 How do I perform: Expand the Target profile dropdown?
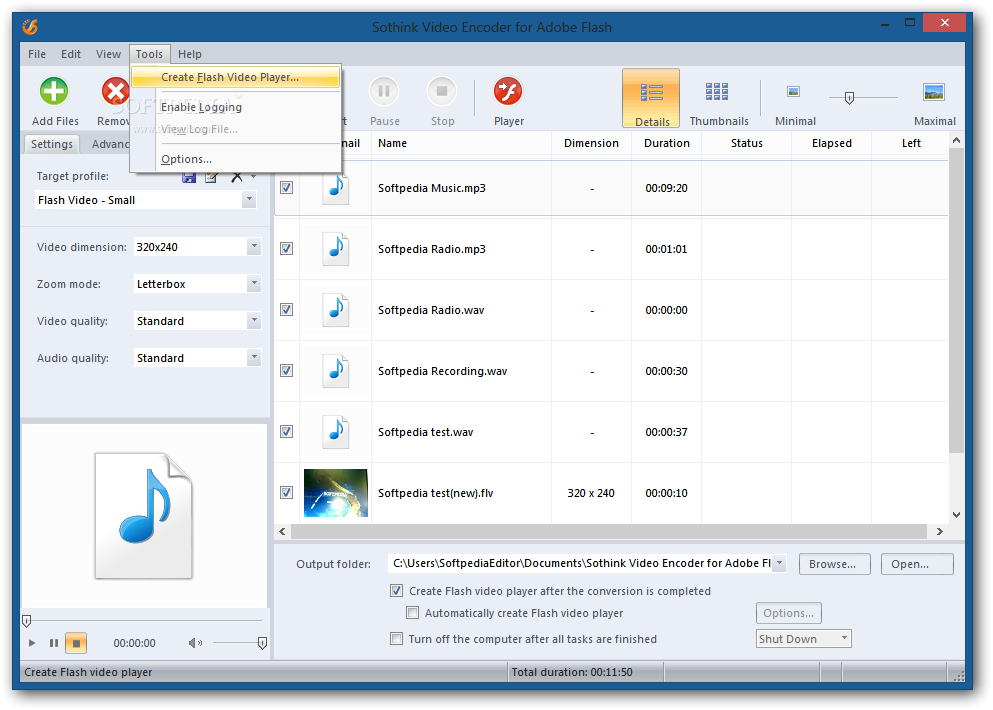[250, 200]
